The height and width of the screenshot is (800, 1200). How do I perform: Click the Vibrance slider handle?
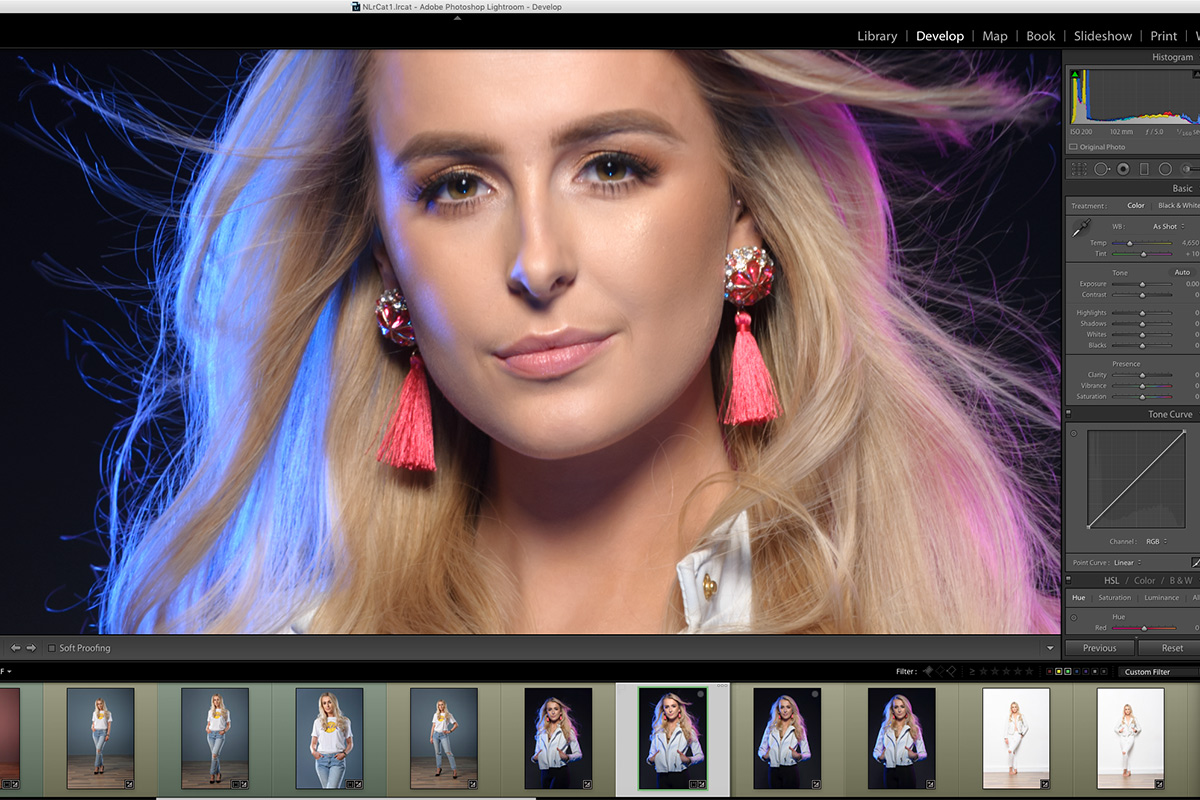point(1142,386)
